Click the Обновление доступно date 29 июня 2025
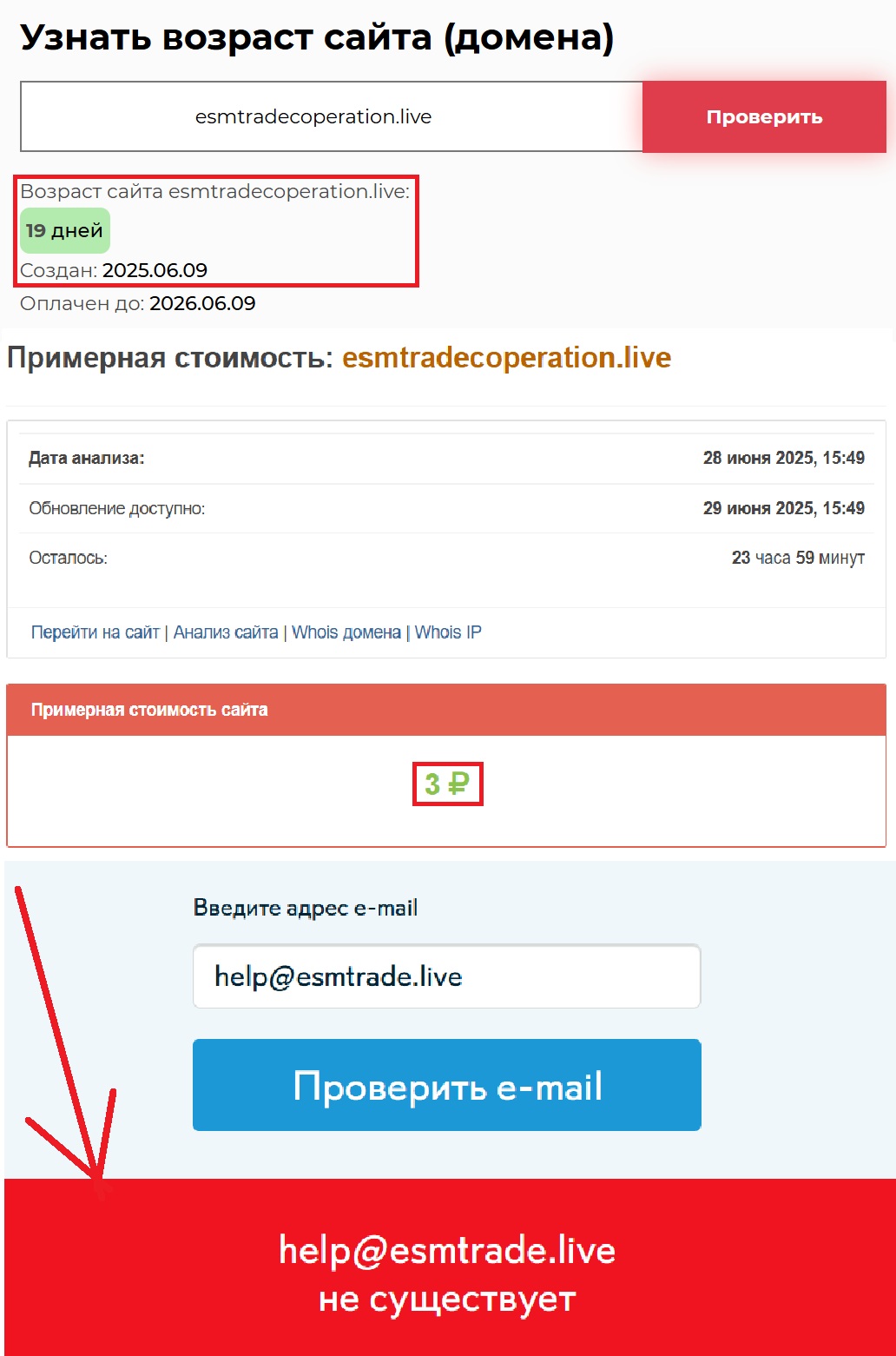896x1356 pixels. pos(784,508)
